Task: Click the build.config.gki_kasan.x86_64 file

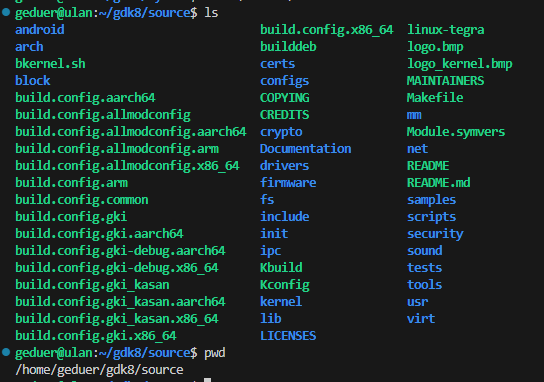Action: click(117, 319)
